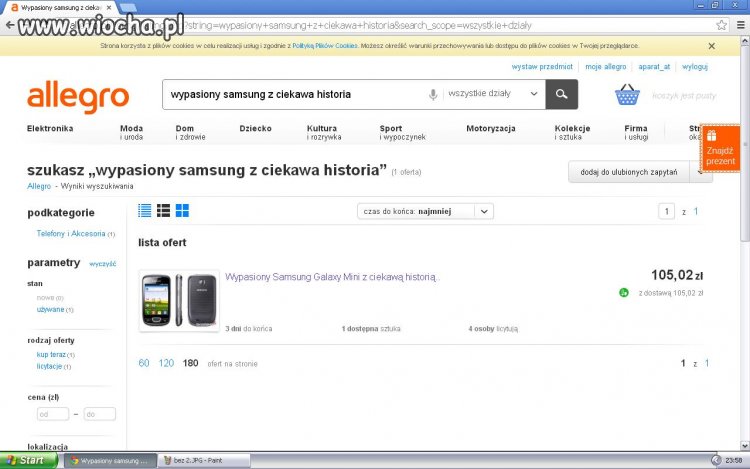
Task: Click the 4 osoby licytują text
Action: tap(493, 329)
